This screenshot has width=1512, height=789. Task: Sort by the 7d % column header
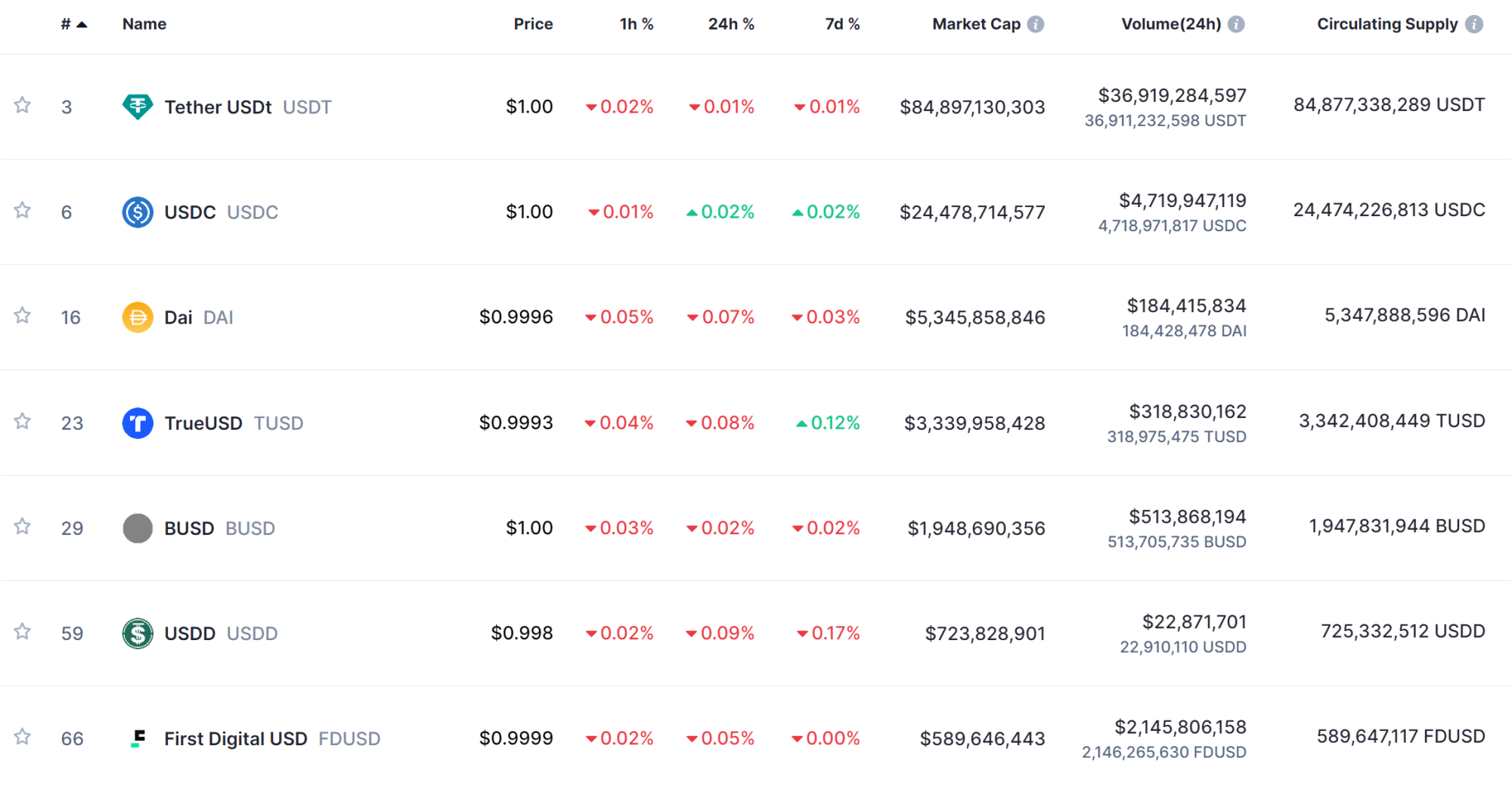[x=842, y=24]
